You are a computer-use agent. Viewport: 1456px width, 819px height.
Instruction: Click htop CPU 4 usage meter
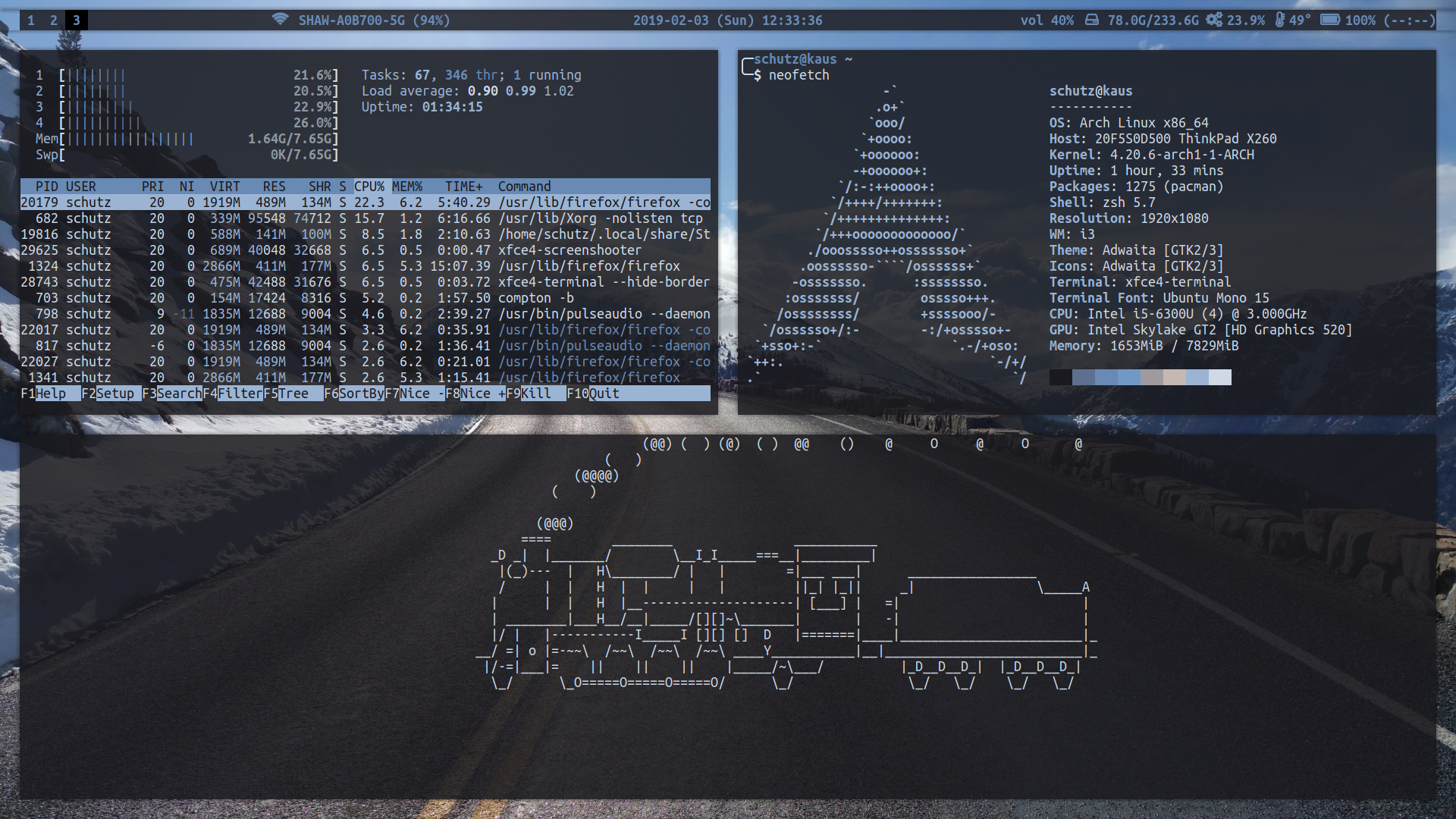(187, 123)
